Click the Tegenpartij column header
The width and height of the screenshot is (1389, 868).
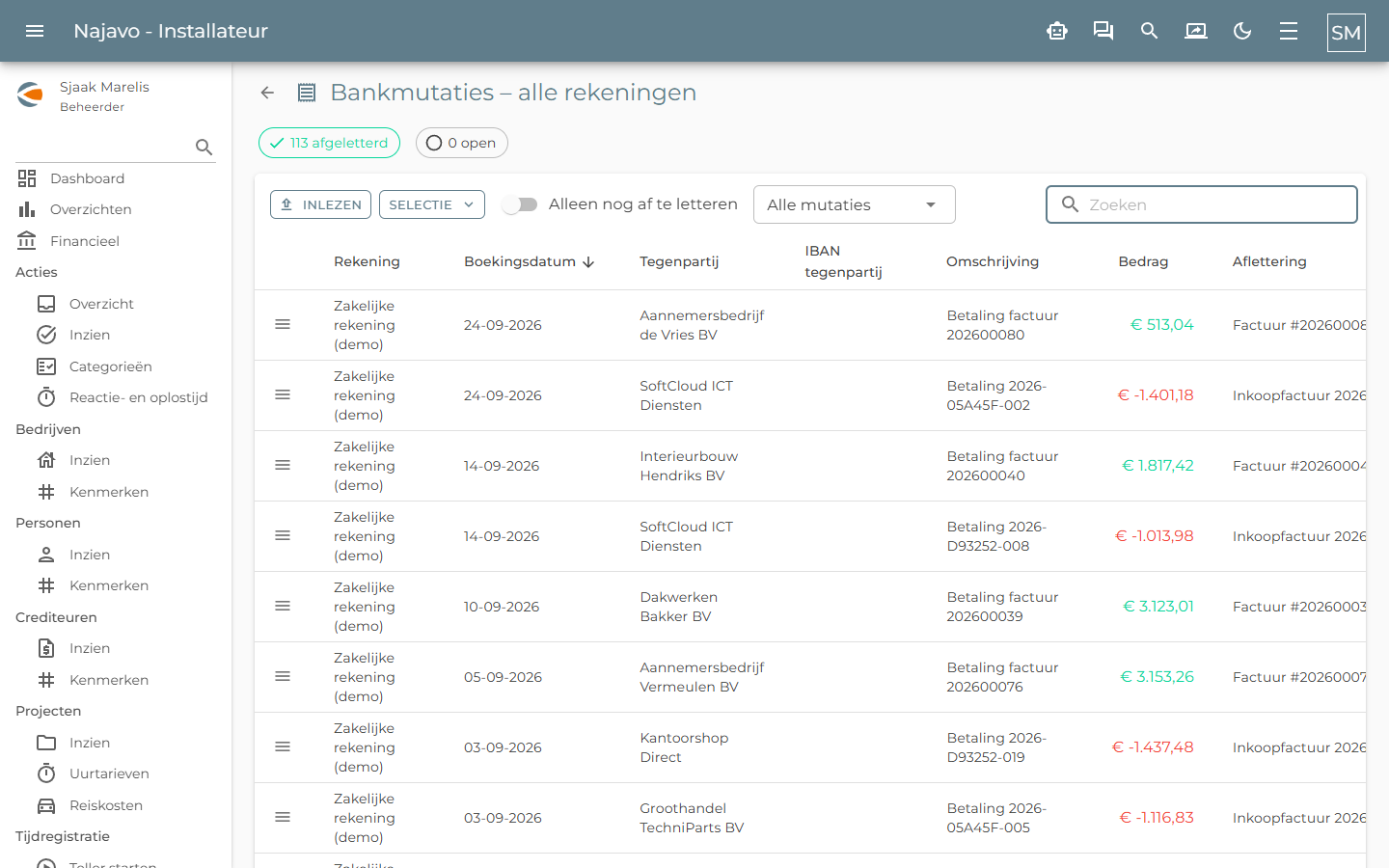pyautogui.click(x=679, y=261)
